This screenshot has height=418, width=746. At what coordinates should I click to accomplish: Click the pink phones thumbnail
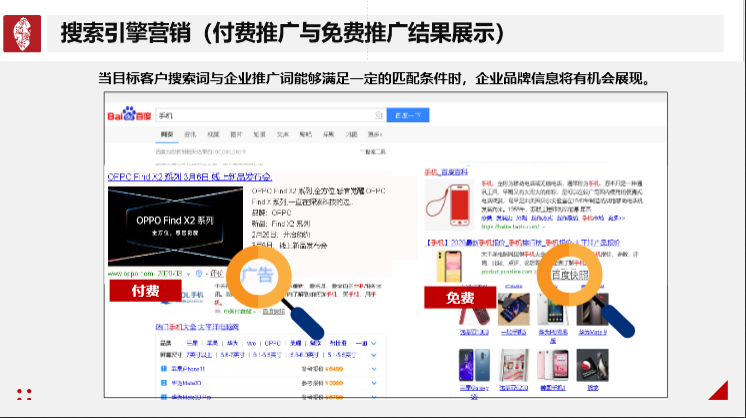552,365
